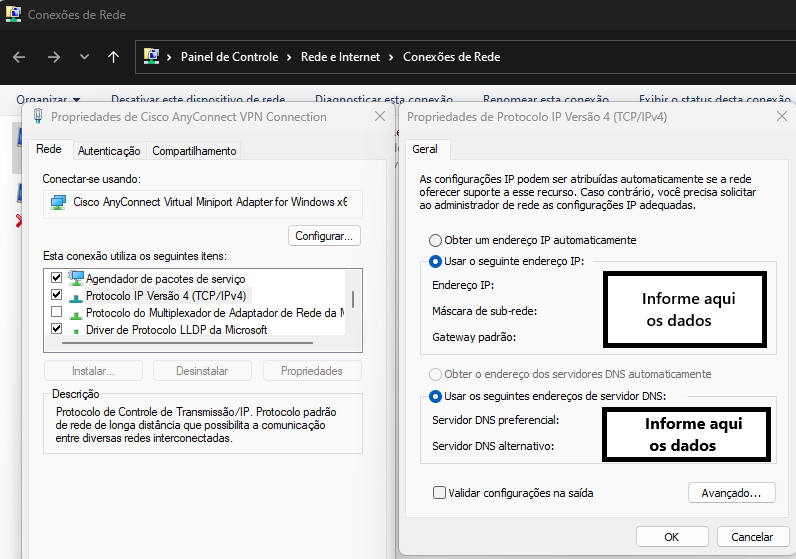Click Cisco AnyConnect properties title icon
Viewport: 796px width, 559px height.
(x=38, y=116)
